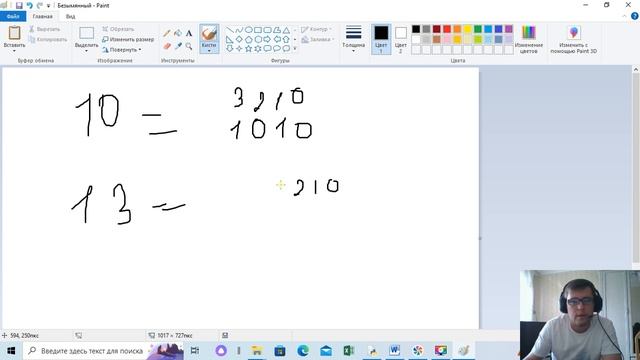Screen dimensions: 640x360
Task: Open Изменить с помощью Paint 3D
Action: pyautogui.click(x=573, y=39)
